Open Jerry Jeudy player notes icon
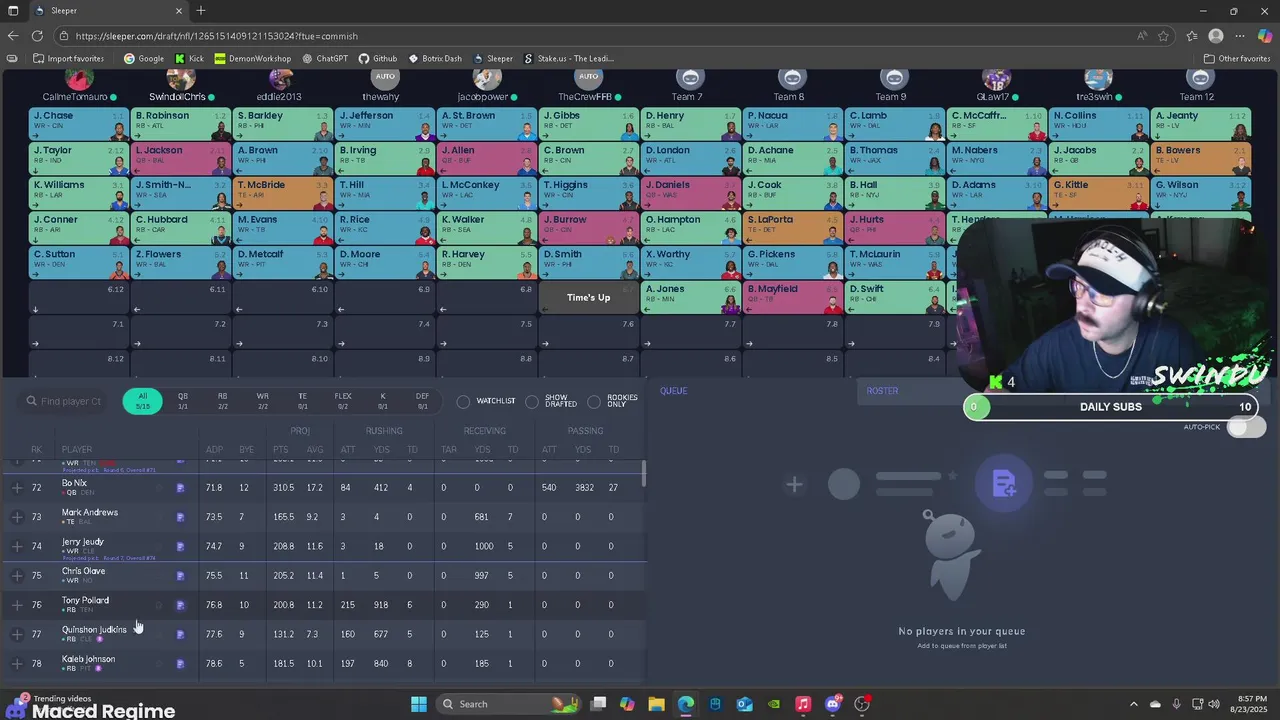This screenshot has width=1280, height=720. pyautogui.click(x=181, y=546)
